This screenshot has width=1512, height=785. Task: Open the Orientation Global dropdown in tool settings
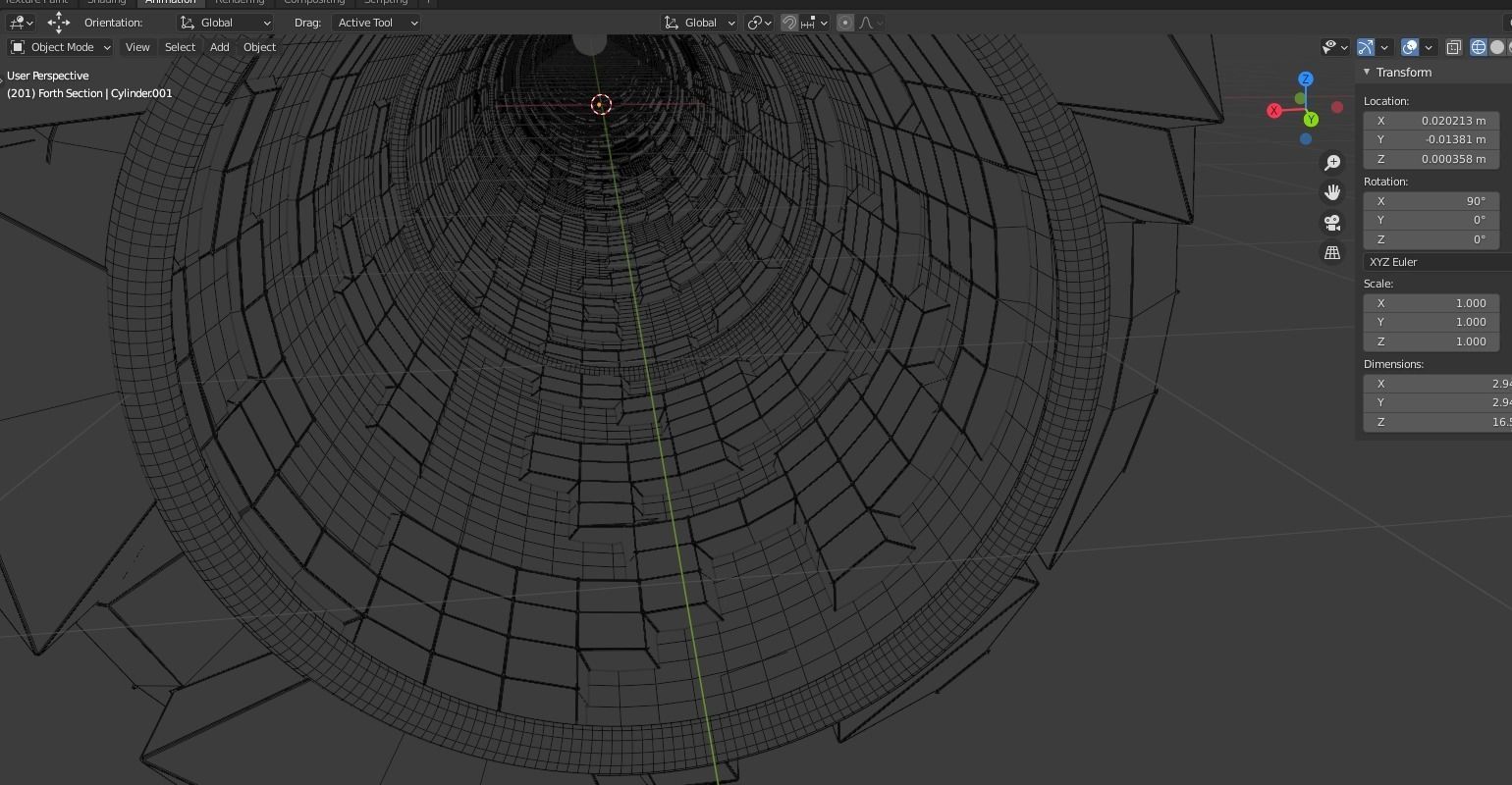(x=226, y=22)
